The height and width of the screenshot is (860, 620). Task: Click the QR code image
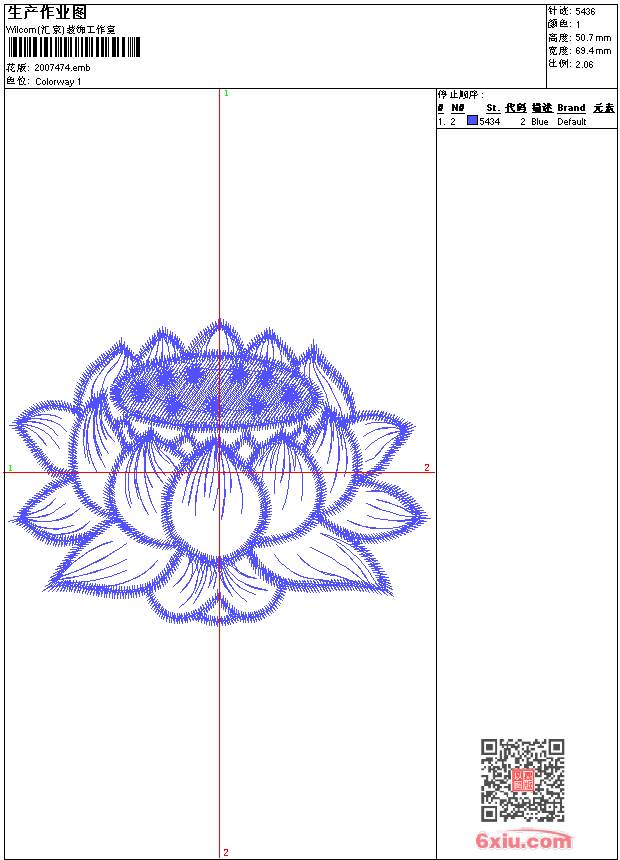point(522,780)
